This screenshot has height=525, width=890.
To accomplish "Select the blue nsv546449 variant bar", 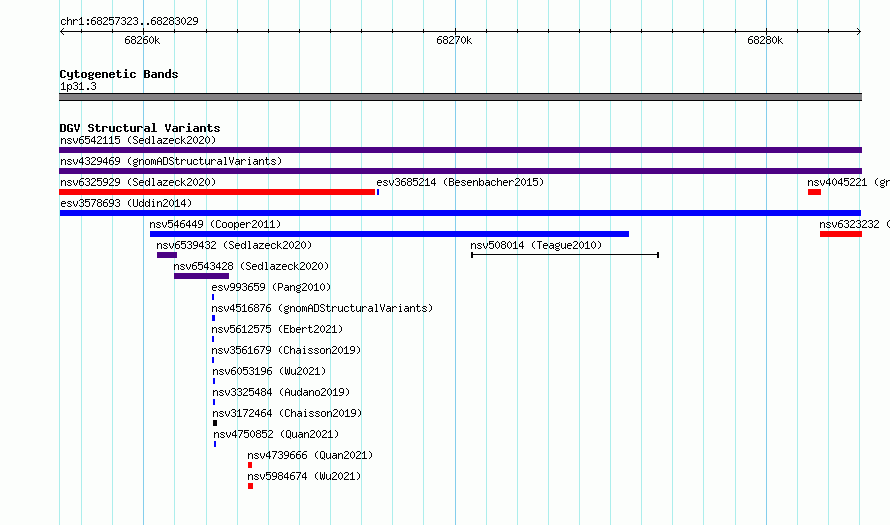I will coord(389,234).
